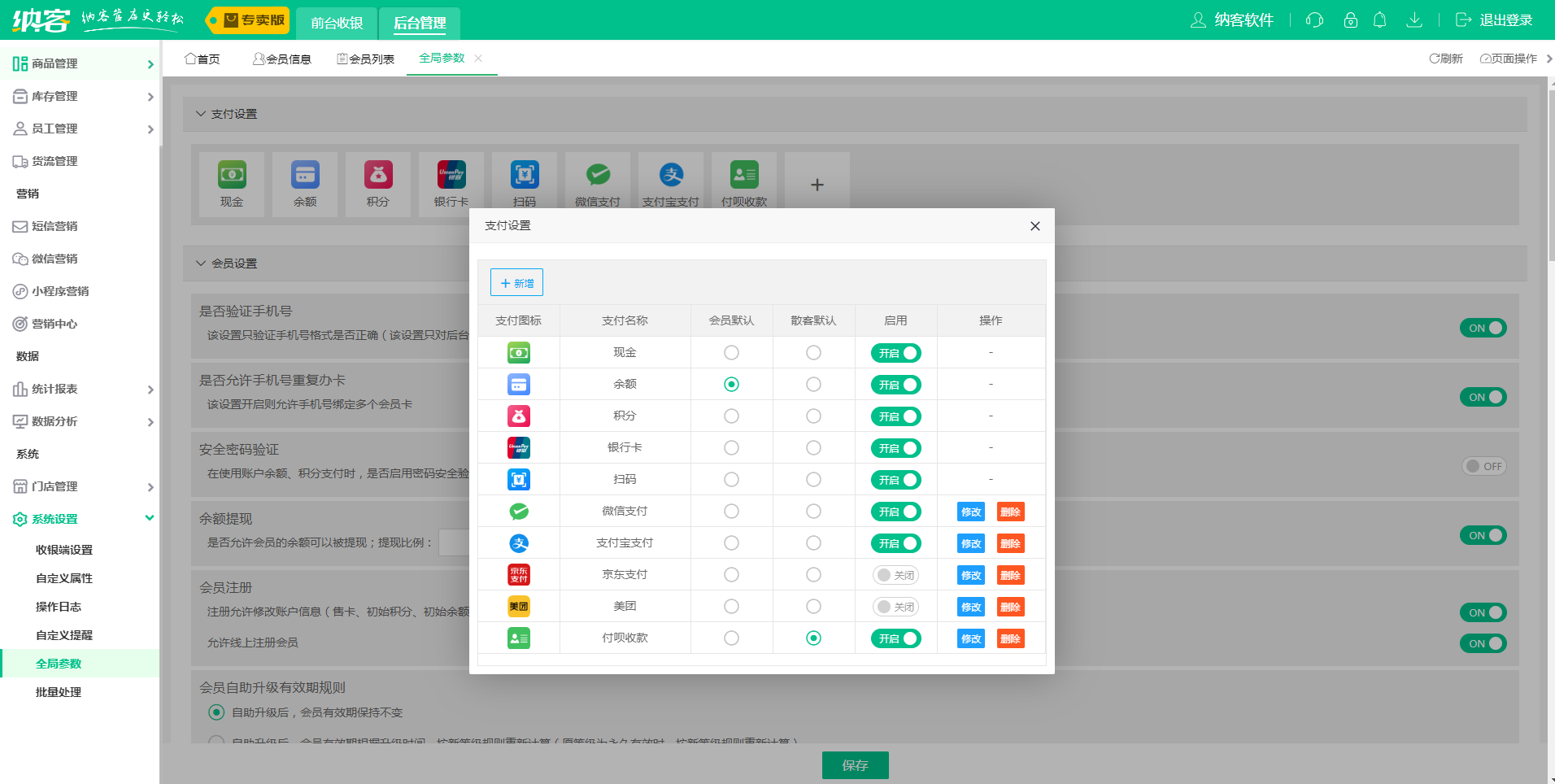Click the 京东支付 payment icon in table
The width and height of the screenshot is (1555, 784).
(519, 575)
